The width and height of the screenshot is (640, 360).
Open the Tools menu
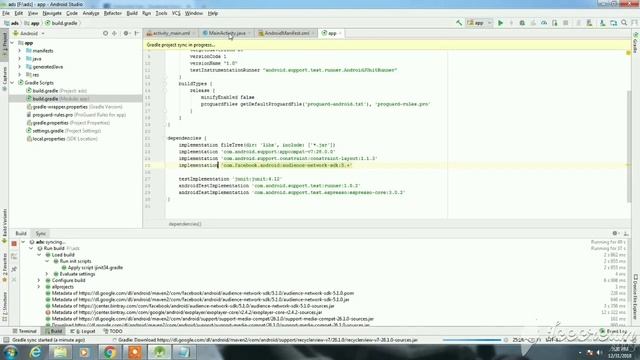pyautogui.click(x=161, y=13)
